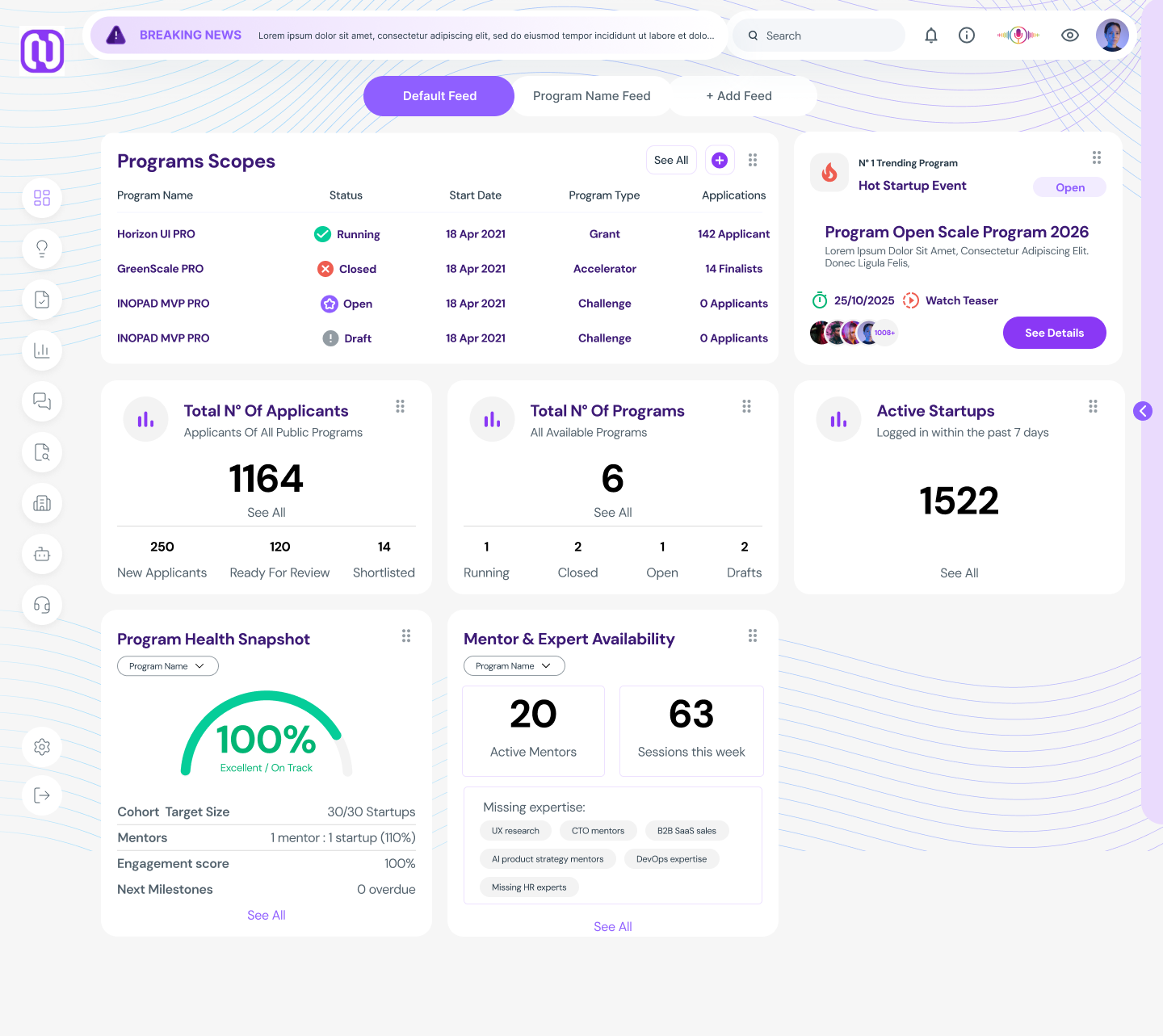Open the document search sidebar icon
Viewport: 1163px width, 1036px height.
(42, 452)
